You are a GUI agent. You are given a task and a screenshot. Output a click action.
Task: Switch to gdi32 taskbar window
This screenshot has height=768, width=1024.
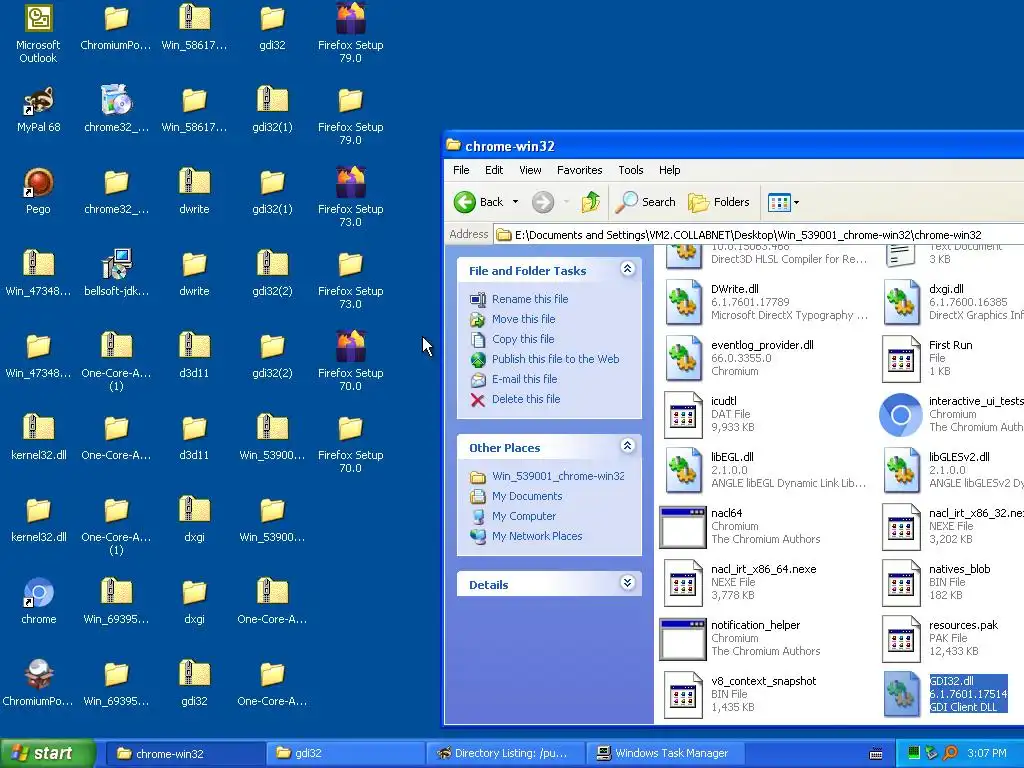344,754
